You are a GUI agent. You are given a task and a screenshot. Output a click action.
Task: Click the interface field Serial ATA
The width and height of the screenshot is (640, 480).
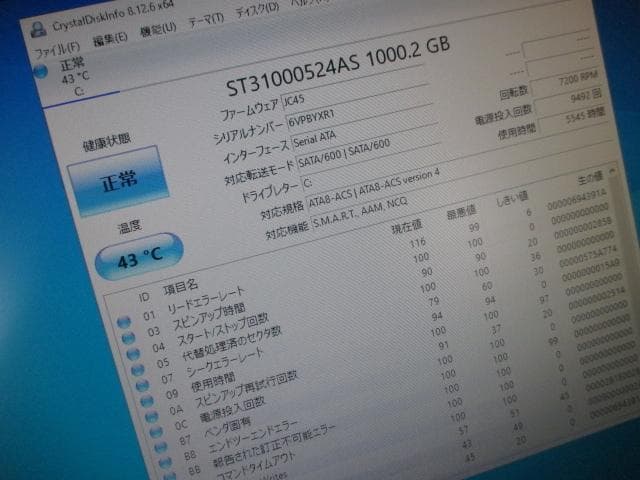tap(362, 126)
